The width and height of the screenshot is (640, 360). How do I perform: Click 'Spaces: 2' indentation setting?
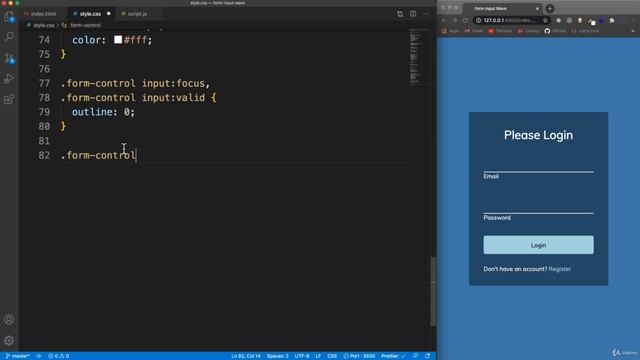278,356
